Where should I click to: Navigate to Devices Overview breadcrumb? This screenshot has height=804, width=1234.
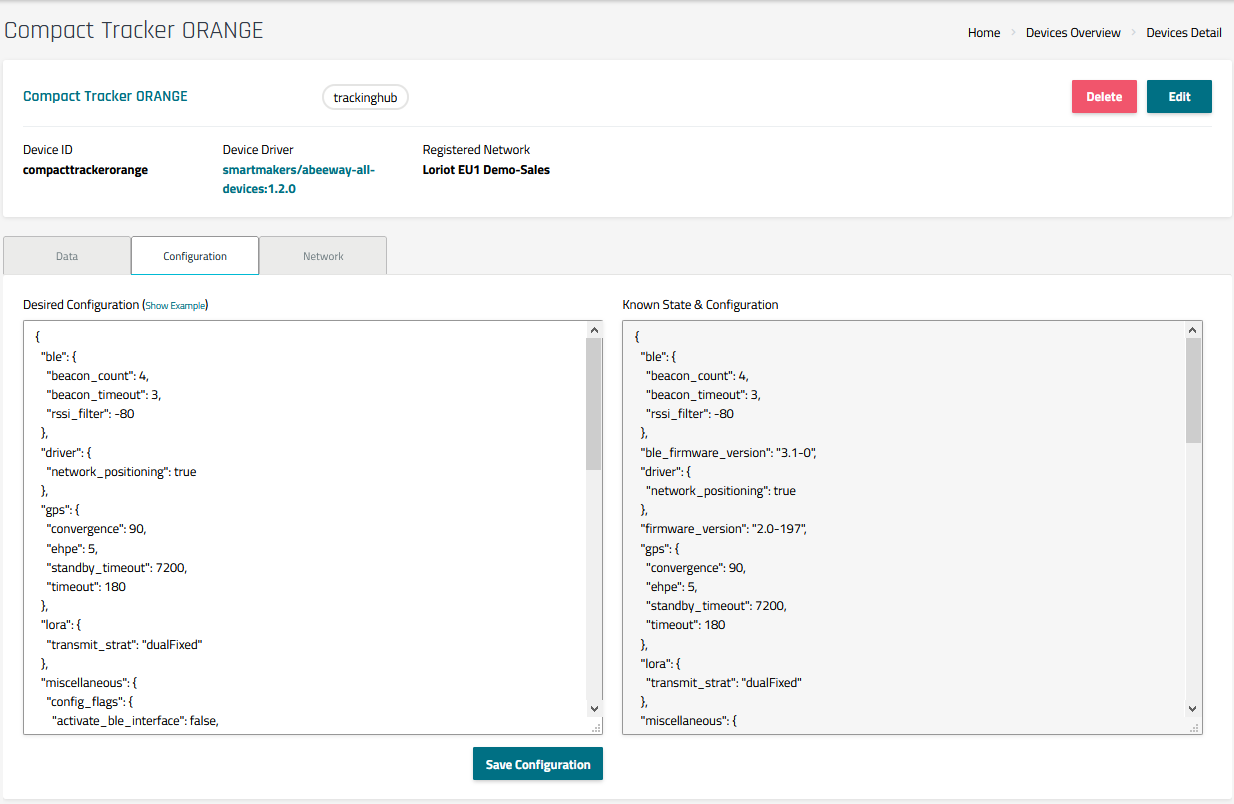pyautogui.click(x=1073, y=33)
